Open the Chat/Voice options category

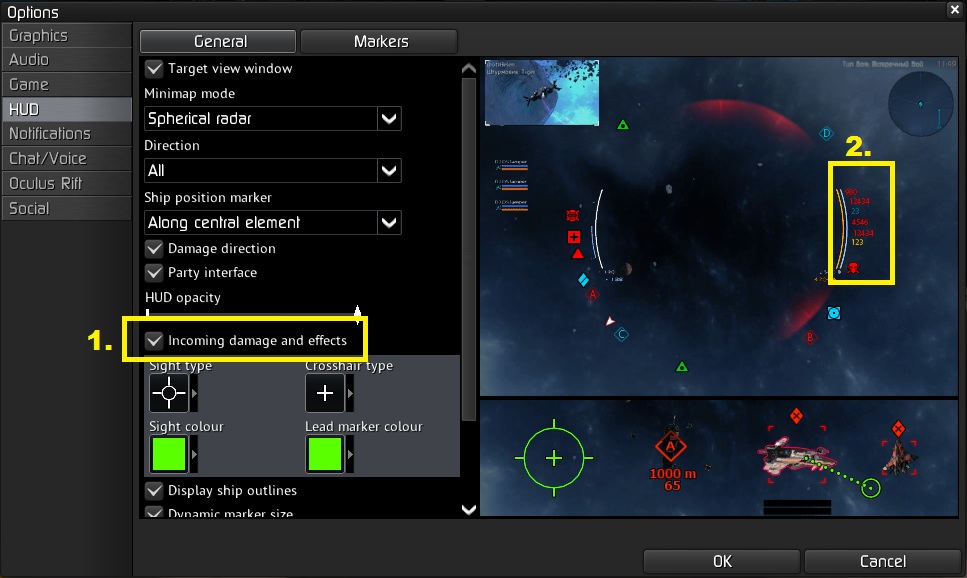67,159
